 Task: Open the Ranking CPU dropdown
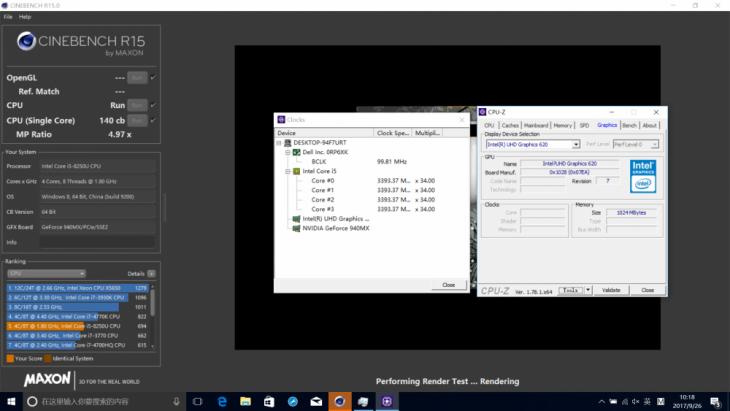47,273
